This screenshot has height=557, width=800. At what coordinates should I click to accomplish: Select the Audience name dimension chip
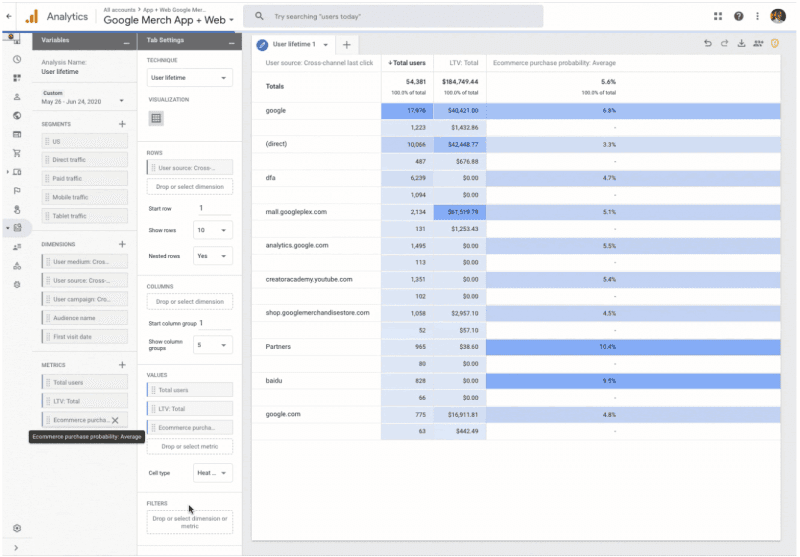click(x=85, y=318)
